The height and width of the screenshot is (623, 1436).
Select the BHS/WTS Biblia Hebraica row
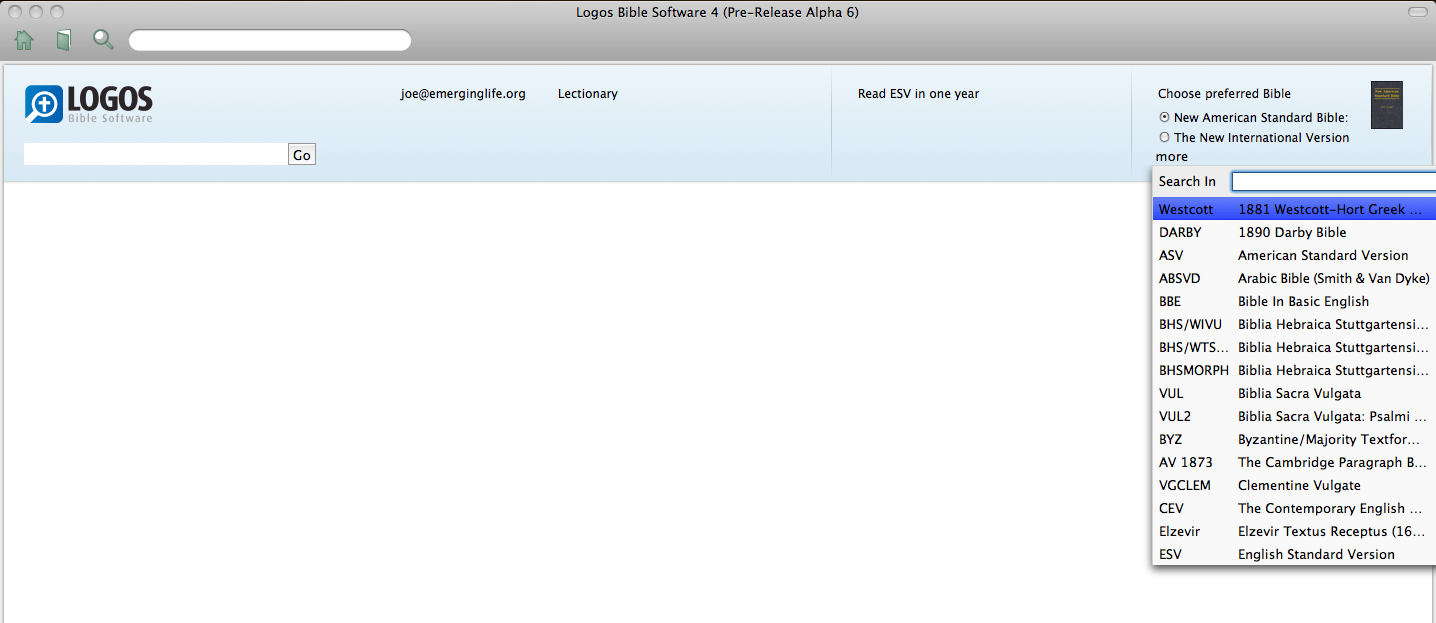[x=1294, y=347]
